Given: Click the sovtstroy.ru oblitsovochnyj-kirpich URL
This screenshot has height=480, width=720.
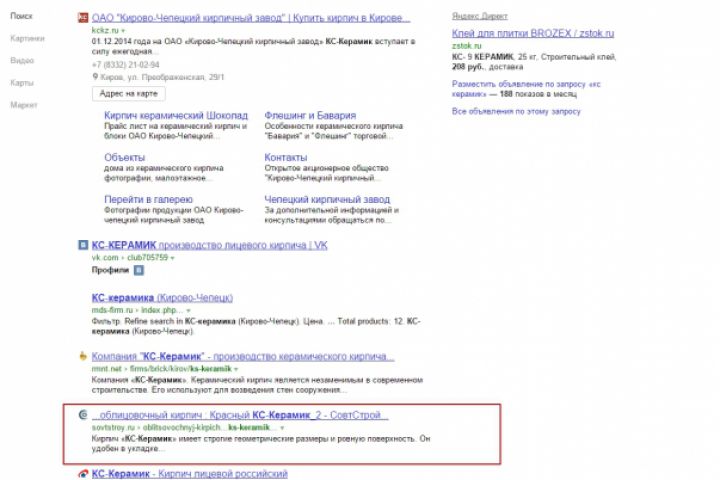Looking at the screenshot, I should (x=184, y=428).
